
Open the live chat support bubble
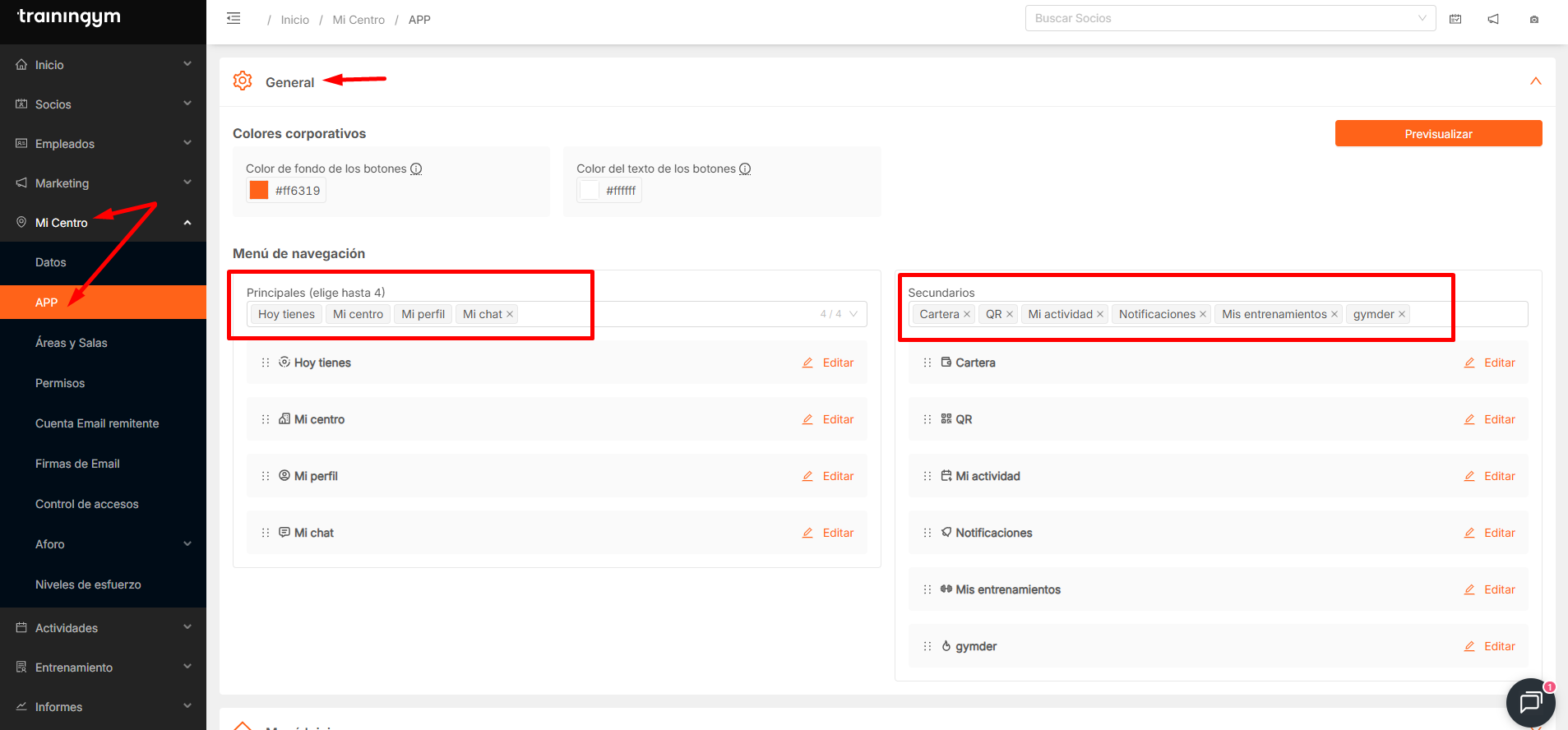[x=1530, y=702]
